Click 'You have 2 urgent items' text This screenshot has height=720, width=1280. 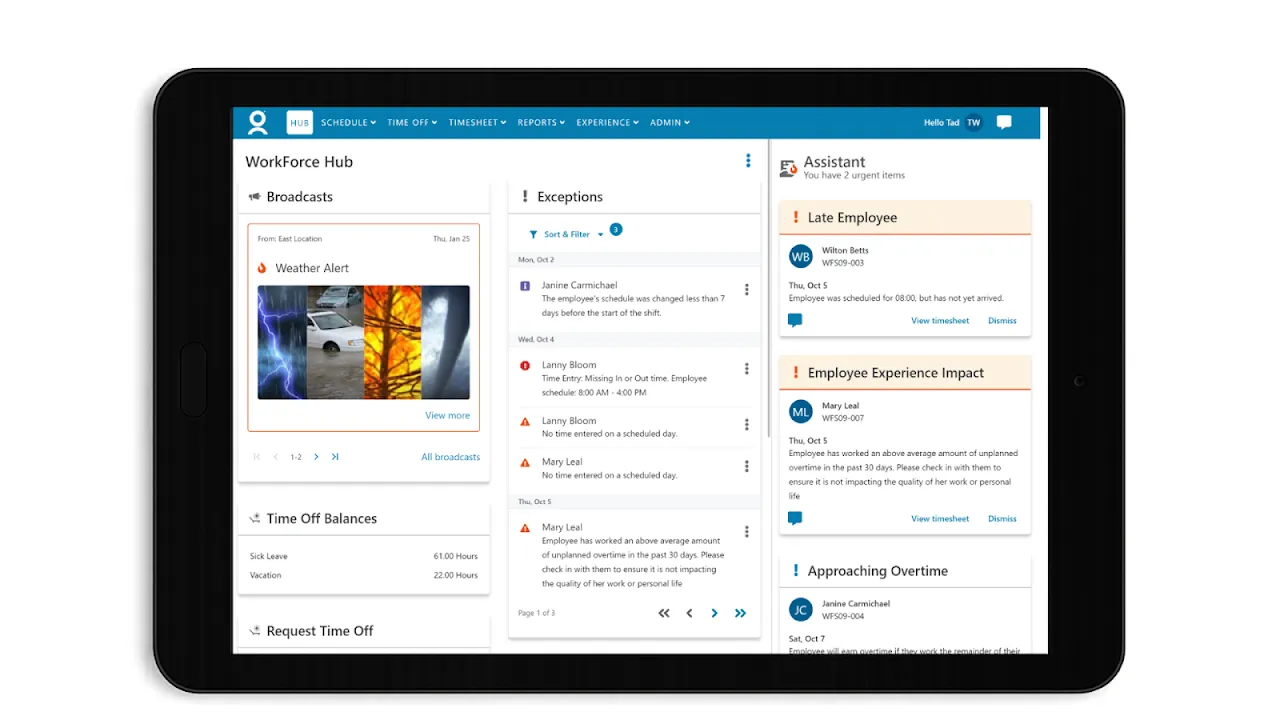(x=854, y=176)
